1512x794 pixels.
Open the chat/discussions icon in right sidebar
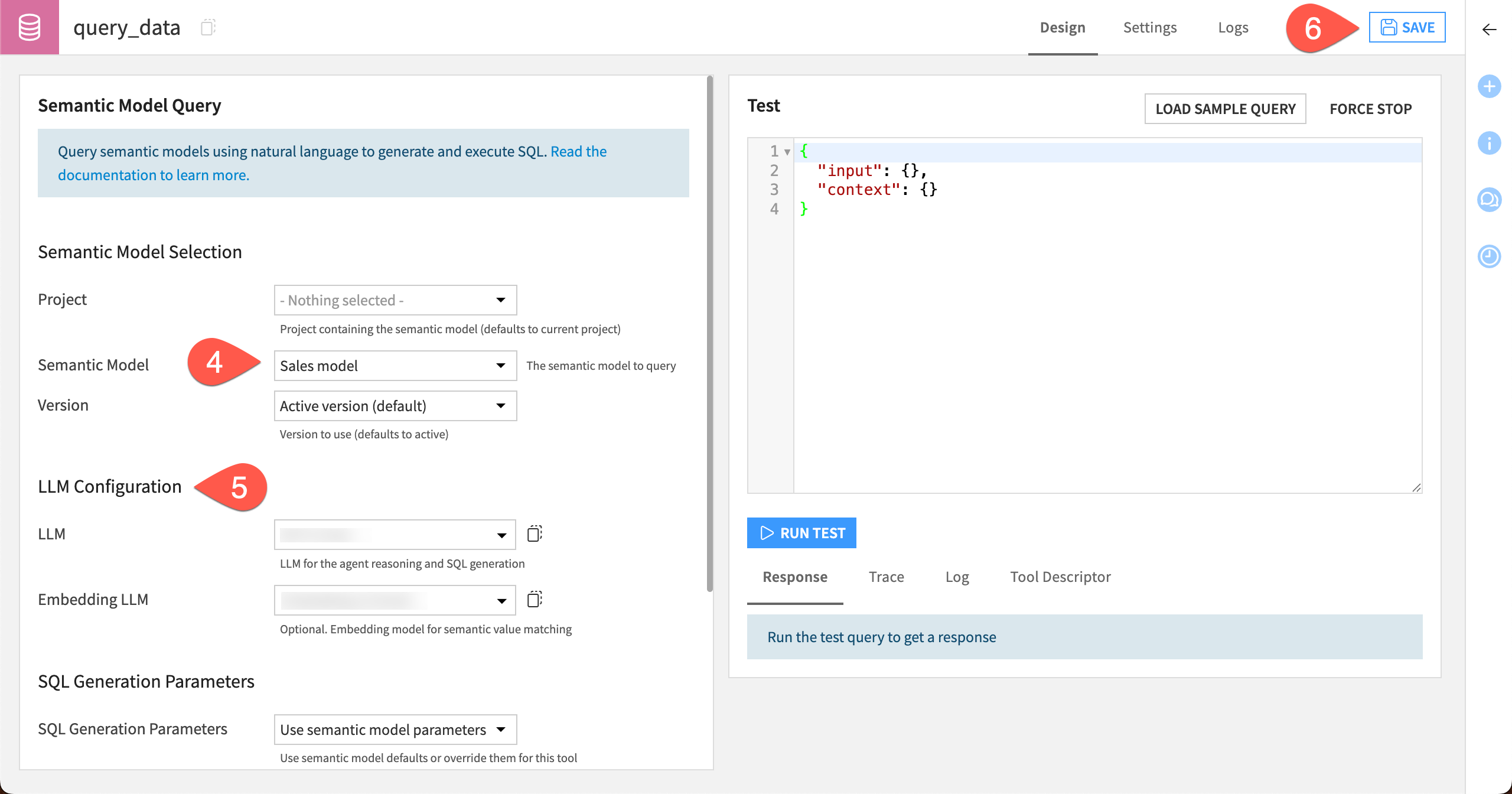click(x=1489, y=200)
